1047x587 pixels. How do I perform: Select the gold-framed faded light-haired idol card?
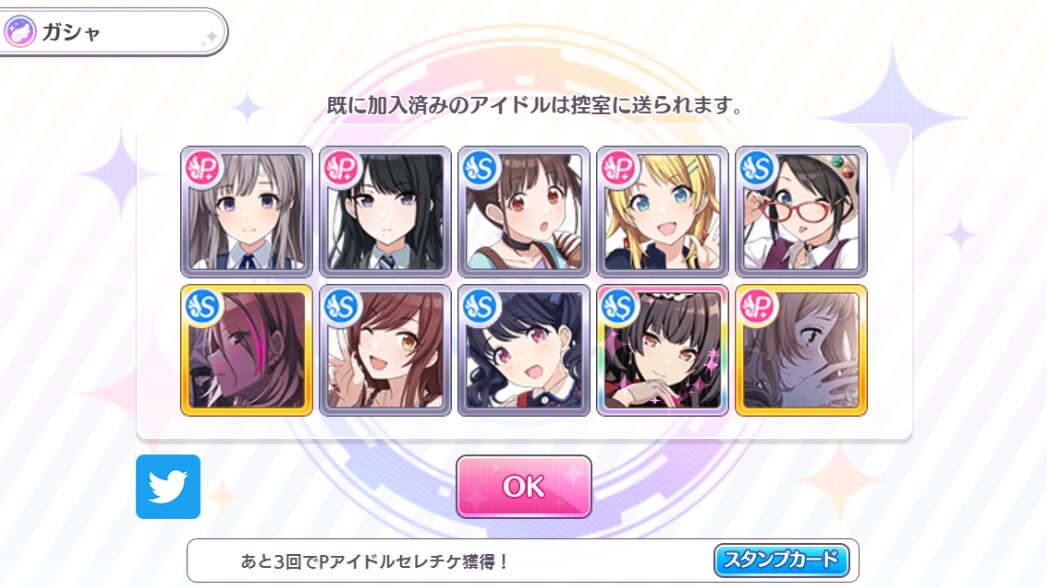point(801,351)
